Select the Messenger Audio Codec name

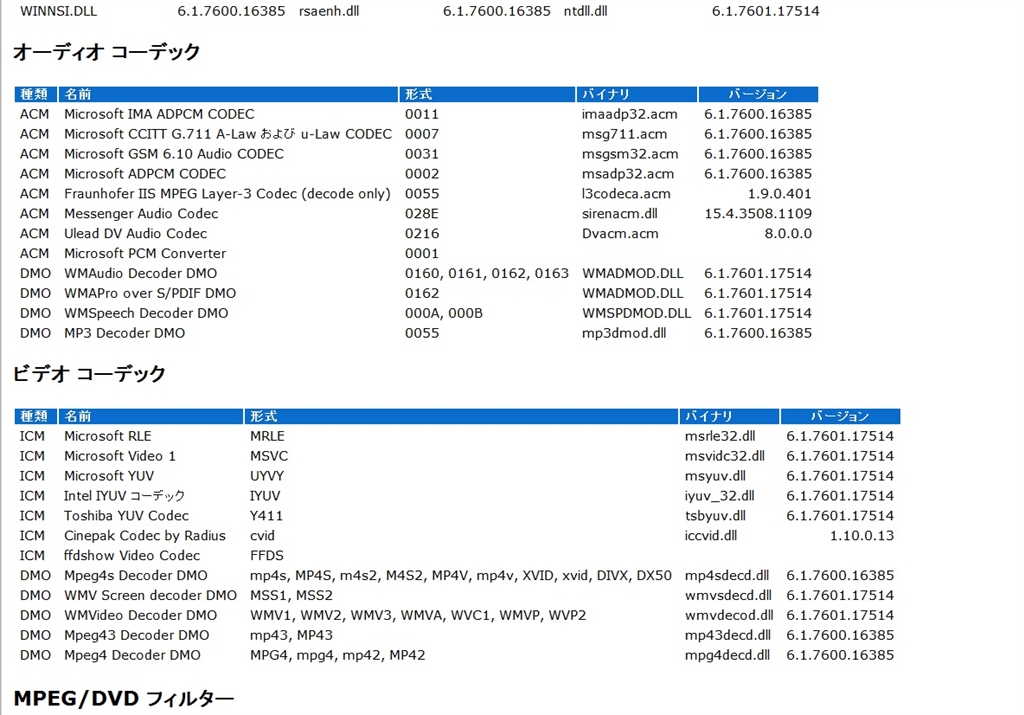(x=141, y=214)
